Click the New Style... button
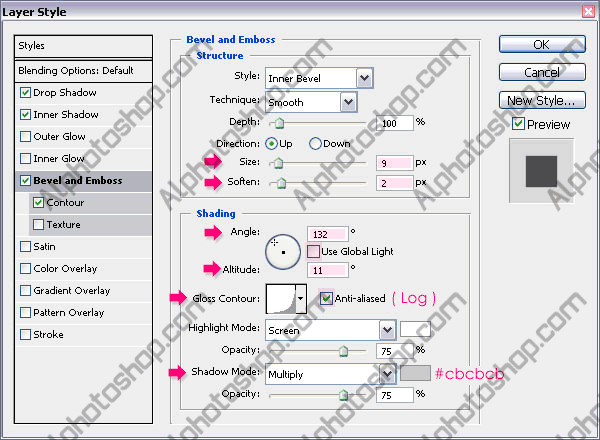The width and height of the screenshot is (600, 440). coord(542,100)
